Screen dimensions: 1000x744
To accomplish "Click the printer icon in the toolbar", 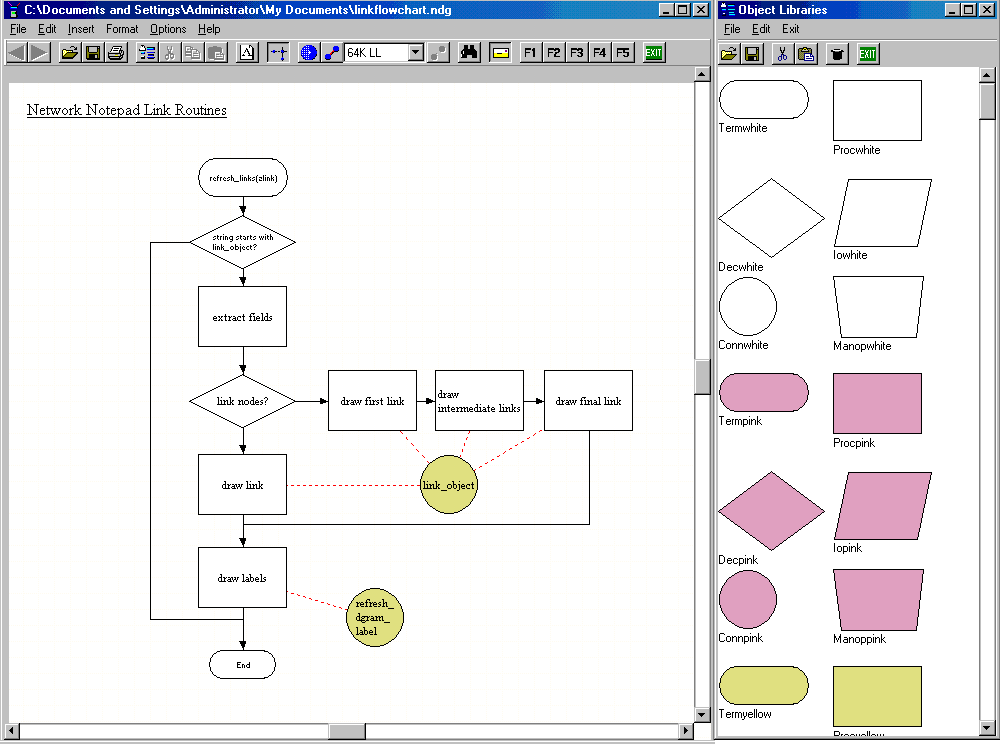I will click(116, 53).
